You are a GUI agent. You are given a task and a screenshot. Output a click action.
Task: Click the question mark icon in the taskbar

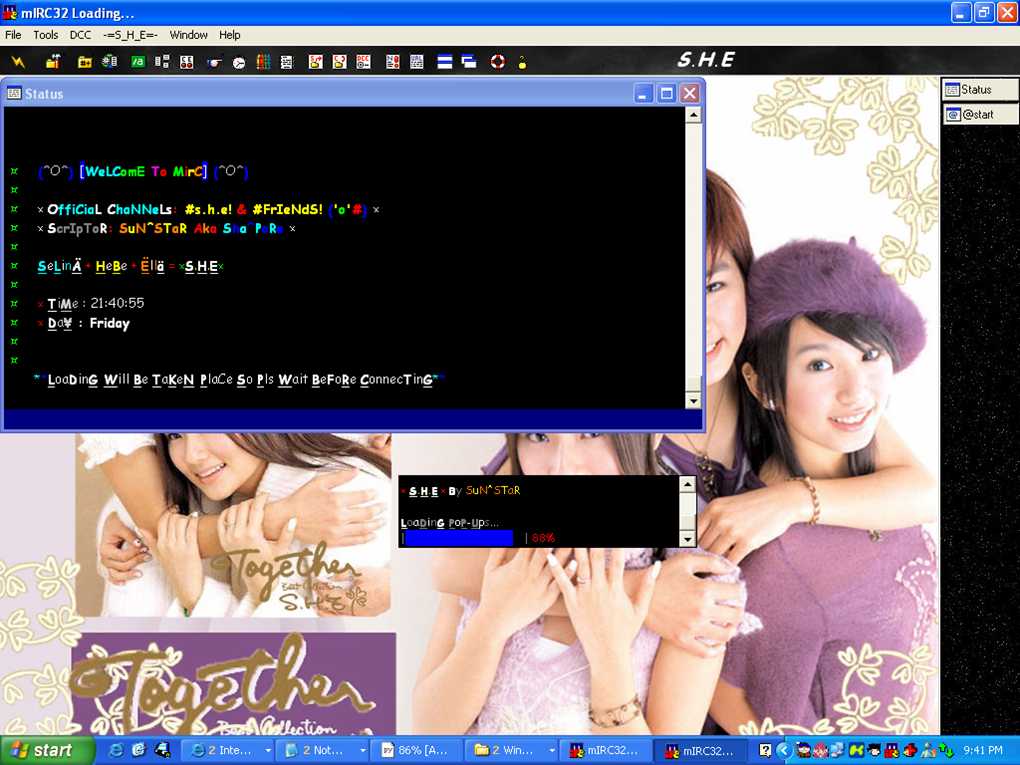coord(766,750)
